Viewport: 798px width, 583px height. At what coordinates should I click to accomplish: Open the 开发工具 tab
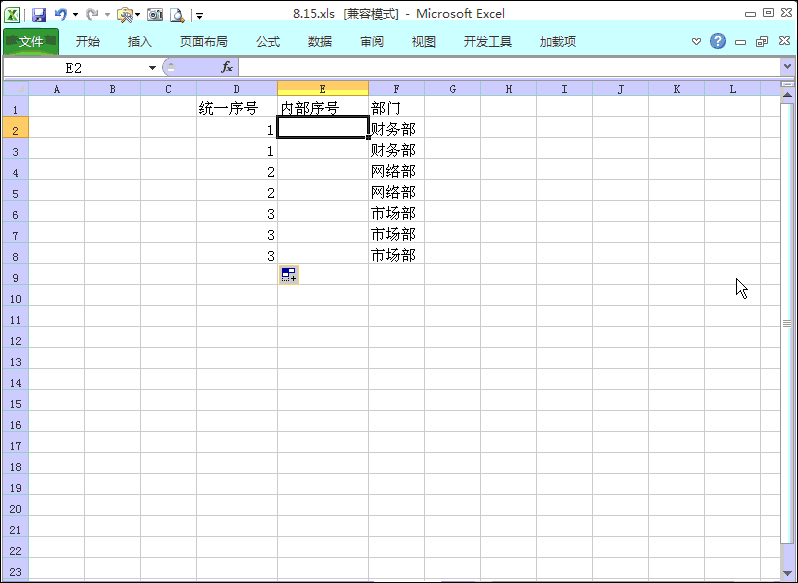(x=488, y=42)
